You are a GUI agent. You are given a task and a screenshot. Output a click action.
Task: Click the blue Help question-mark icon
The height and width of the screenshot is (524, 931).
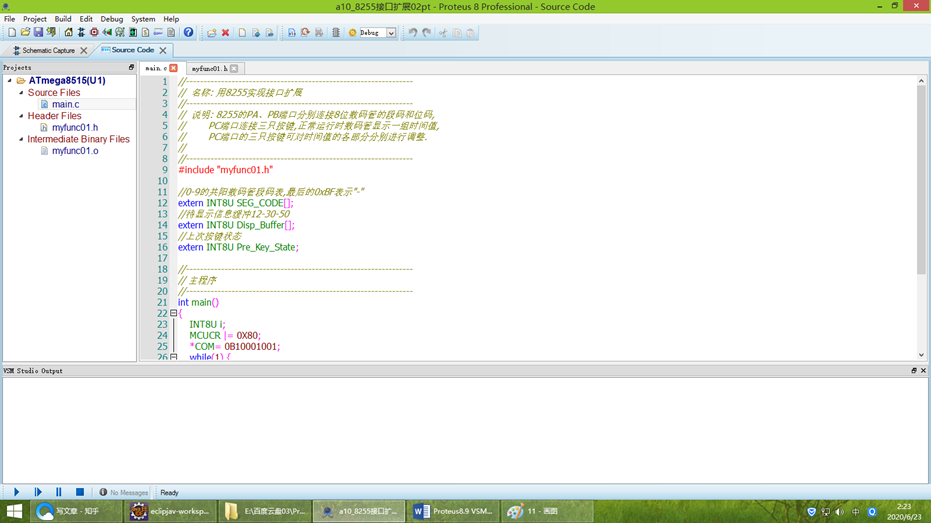tap(188, 33)
